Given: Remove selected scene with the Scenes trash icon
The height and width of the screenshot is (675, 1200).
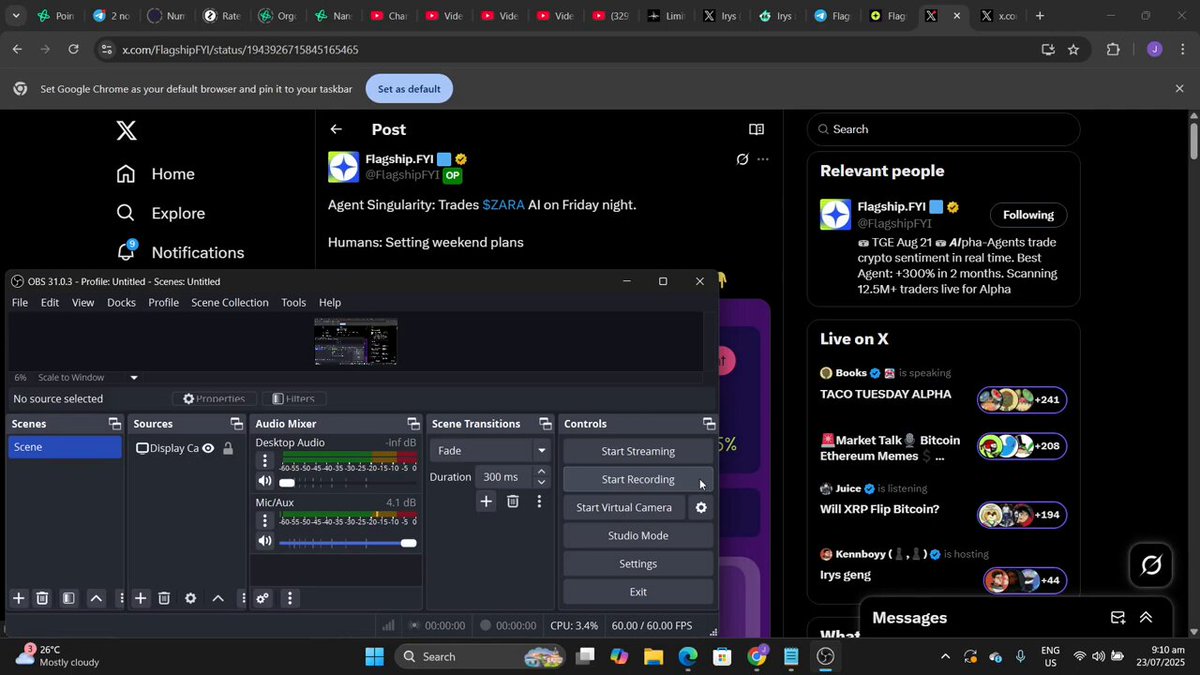Looking at the screenshot, I should tap(42, 598).
